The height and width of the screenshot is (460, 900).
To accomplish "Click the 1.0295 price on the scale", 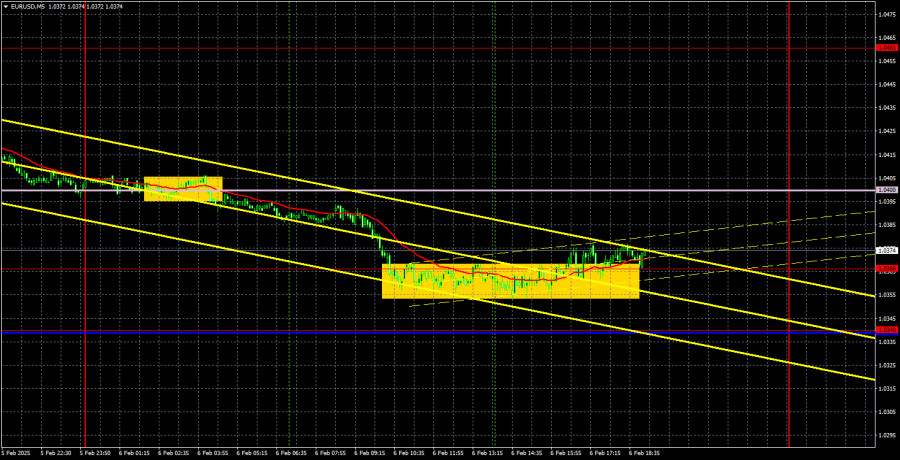I will click(x=886, y=435).
